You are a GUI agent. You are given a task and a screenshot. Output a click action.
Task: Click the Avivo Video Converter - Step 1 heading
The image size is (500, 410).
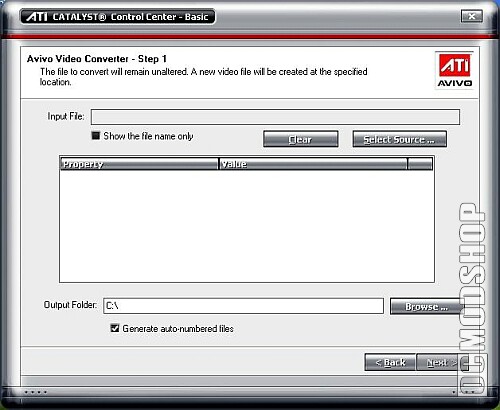[97, 59]
